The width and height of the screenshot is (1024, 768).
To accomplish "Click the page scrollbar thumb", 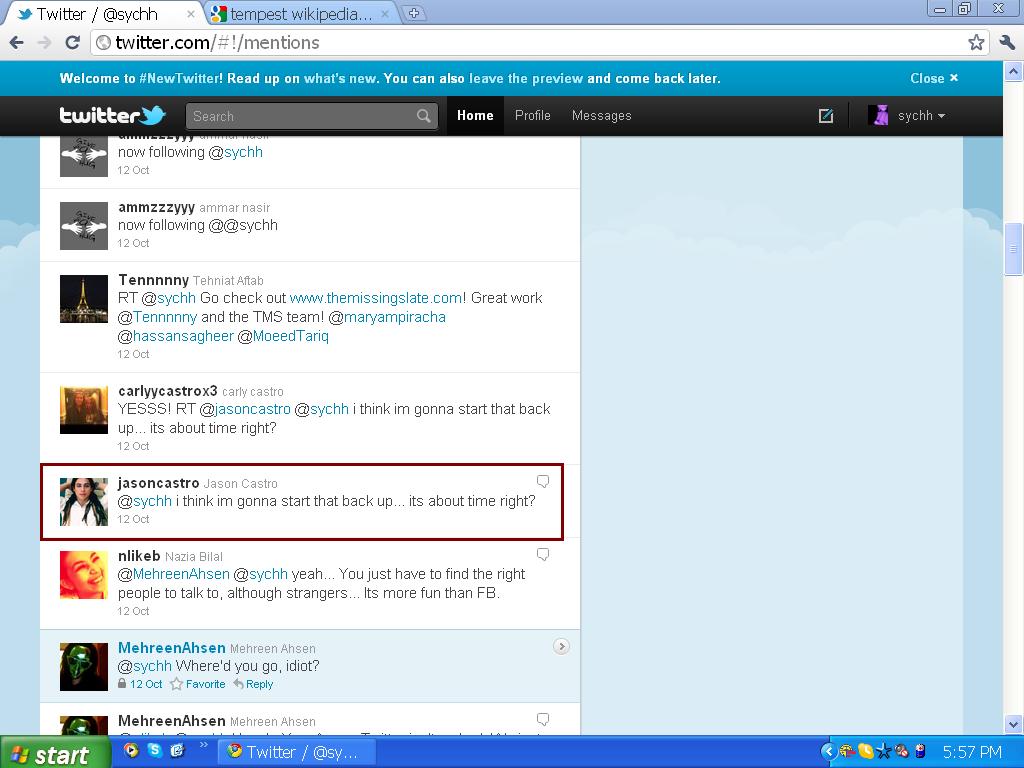I will [x=1013, y=249].
